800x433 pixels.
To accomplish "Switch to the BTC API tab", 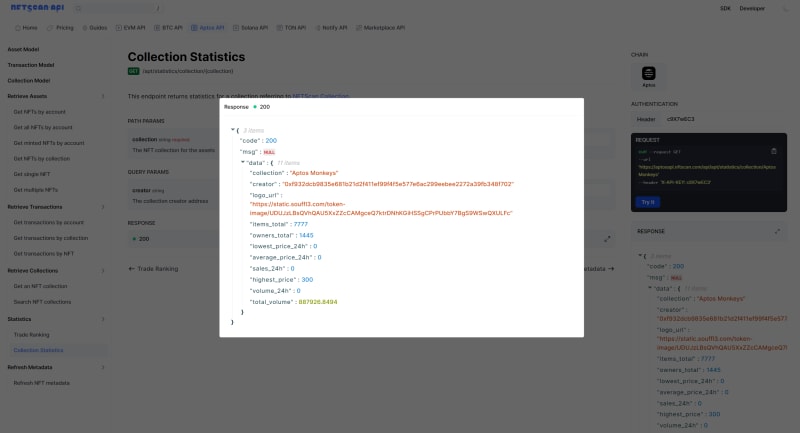I will pyautogui.click(x=168, y=28).
